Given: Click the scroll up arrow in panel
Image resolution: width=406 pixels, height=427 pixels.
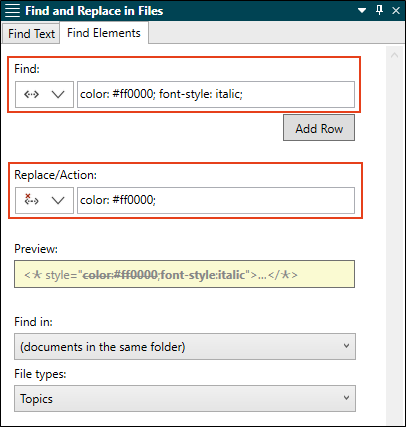Looking at the screenshot, I should tap(395, 55).
